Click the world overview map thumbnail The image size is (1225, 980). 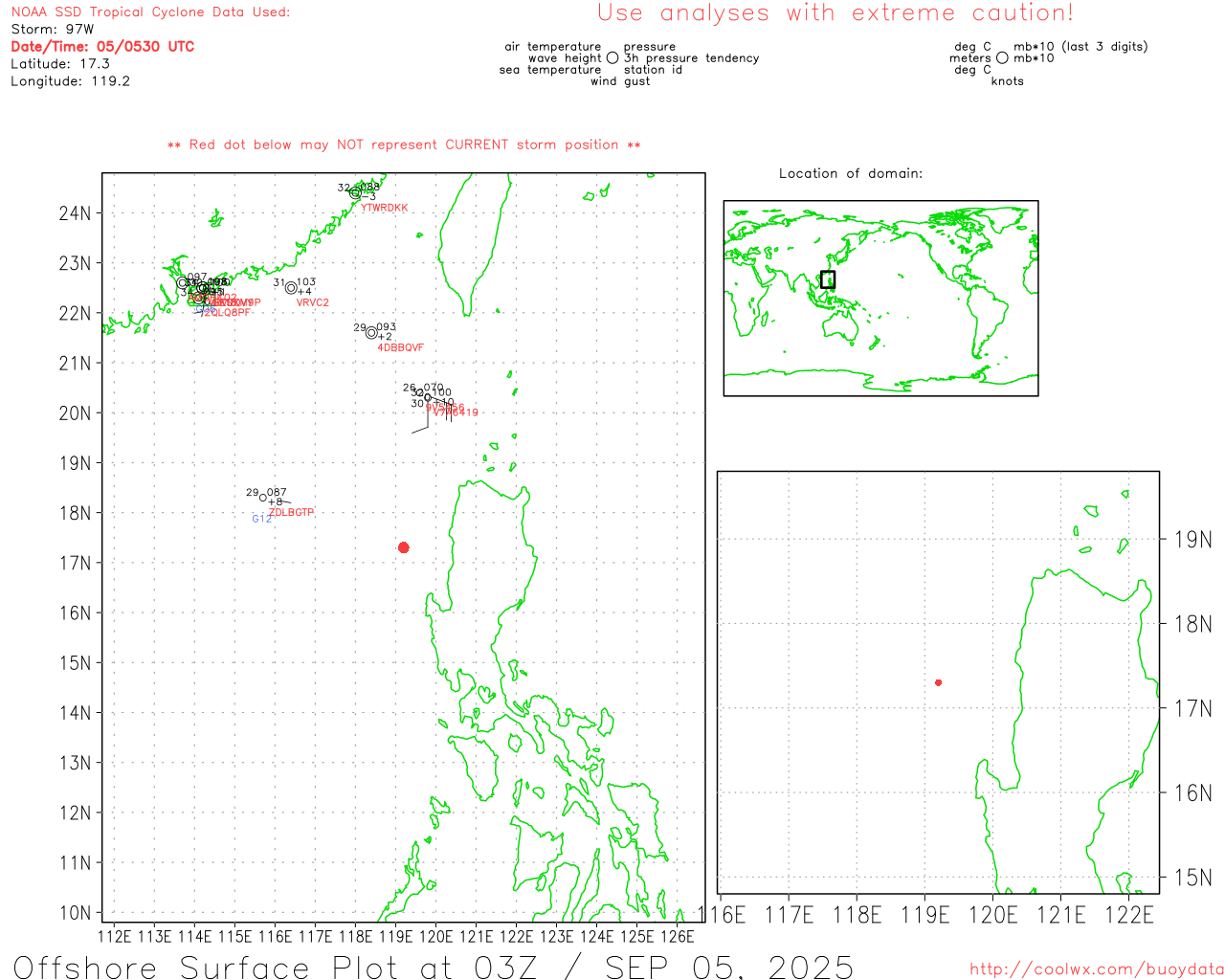point(880,299)
